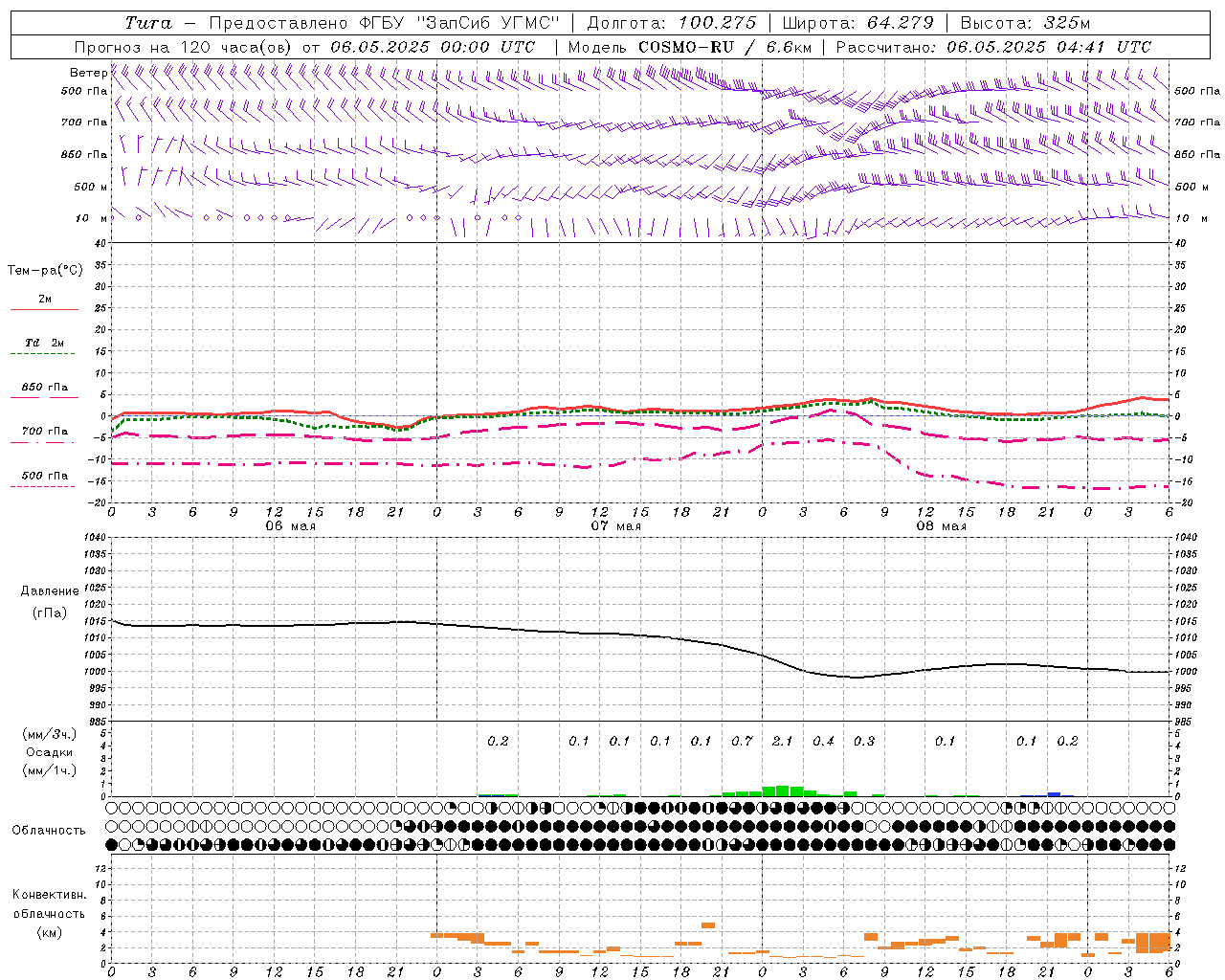Click the "0.4" three-hour precipitation value
This screenshot has width=1225, height=980.
823,741
